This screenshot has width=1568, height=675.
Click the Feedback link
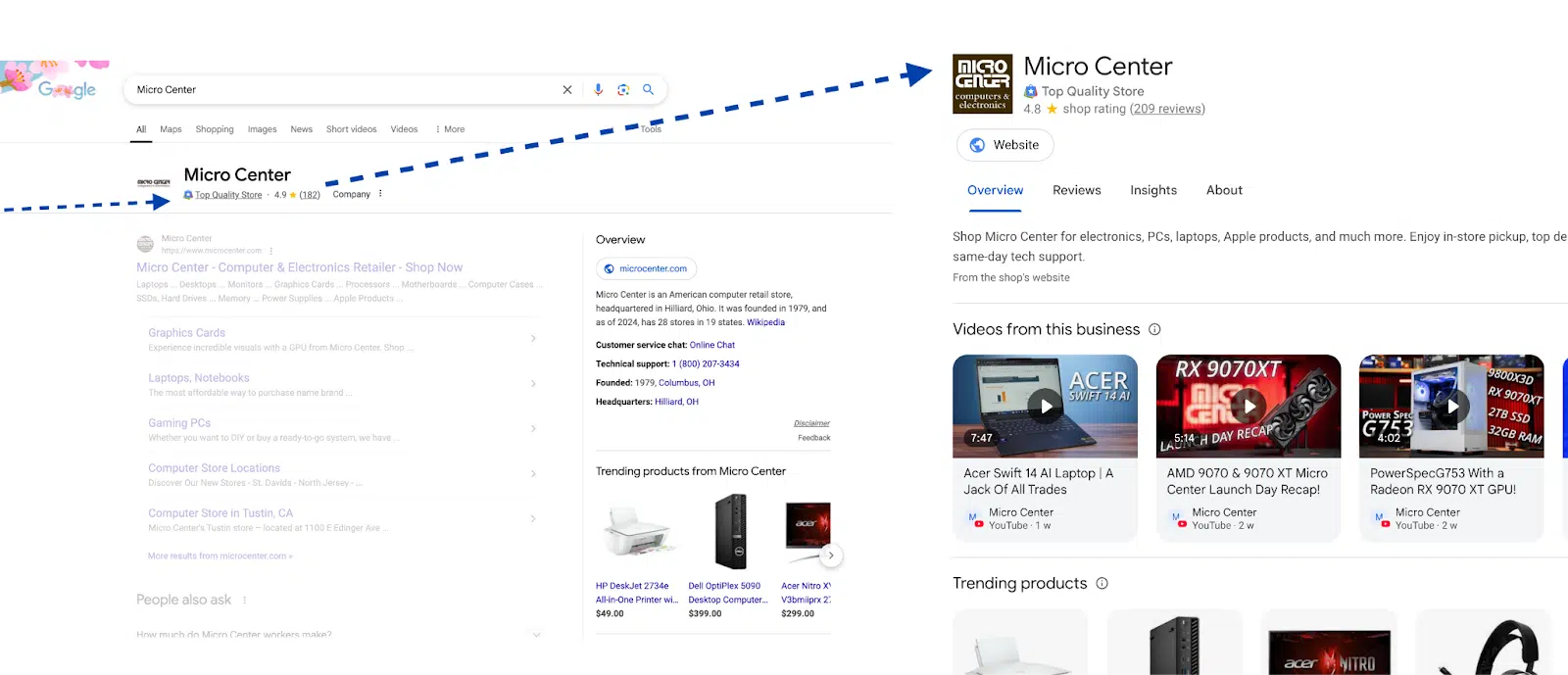(x=813, y=438)
